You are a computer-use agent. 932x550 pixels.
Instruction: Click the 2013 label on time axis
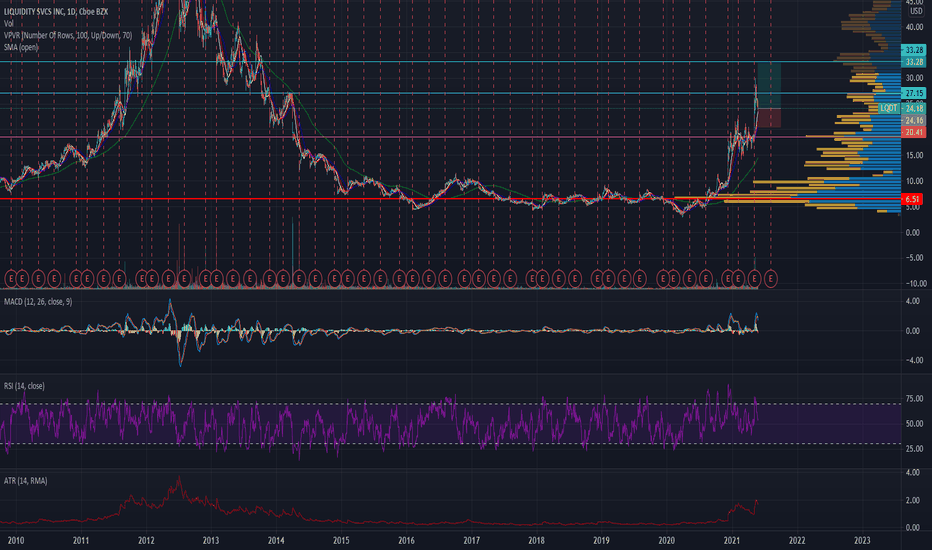point(211,541)
